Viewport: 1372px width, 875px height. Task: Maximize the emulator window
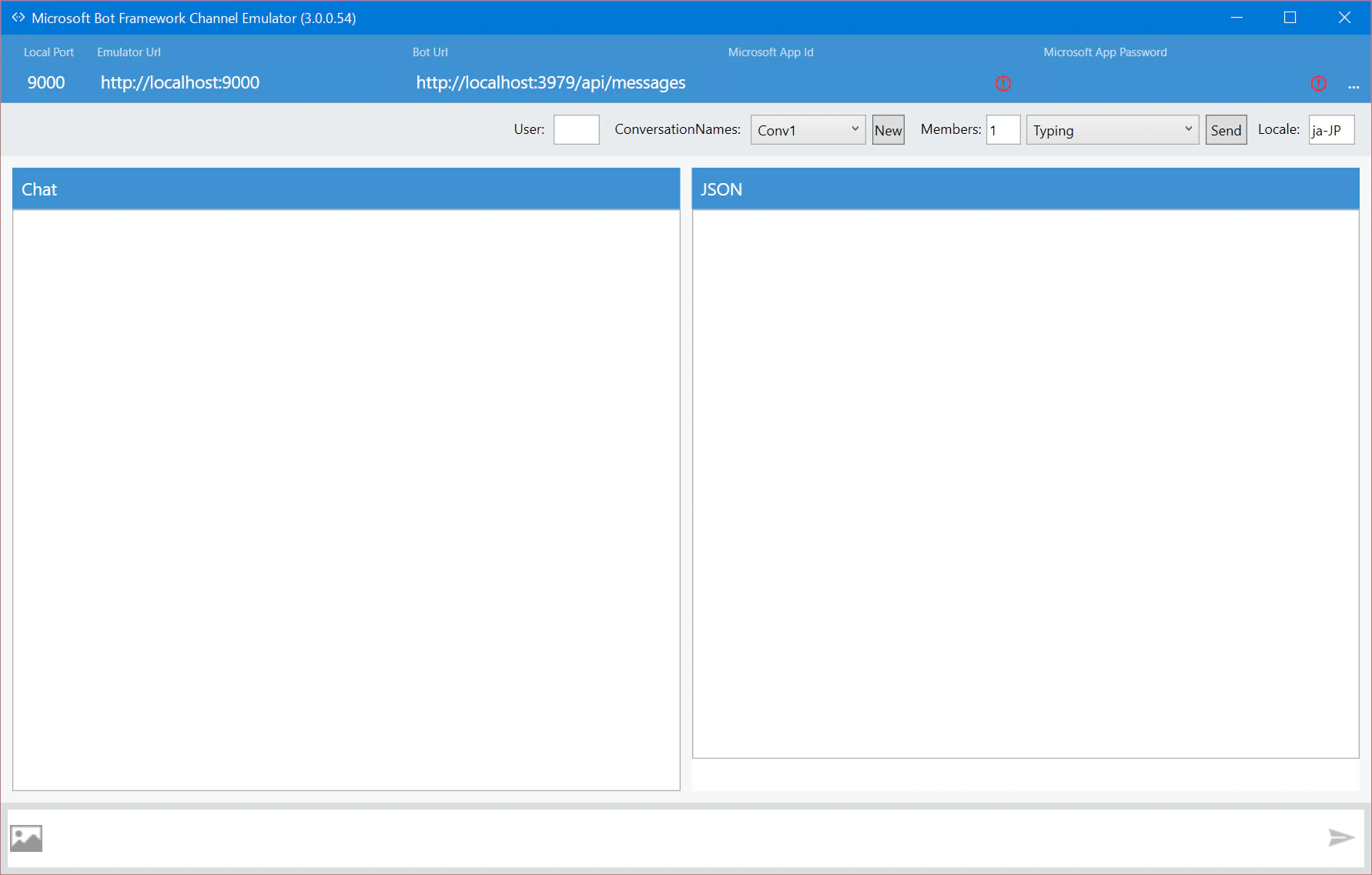(x=1290, y=18)
